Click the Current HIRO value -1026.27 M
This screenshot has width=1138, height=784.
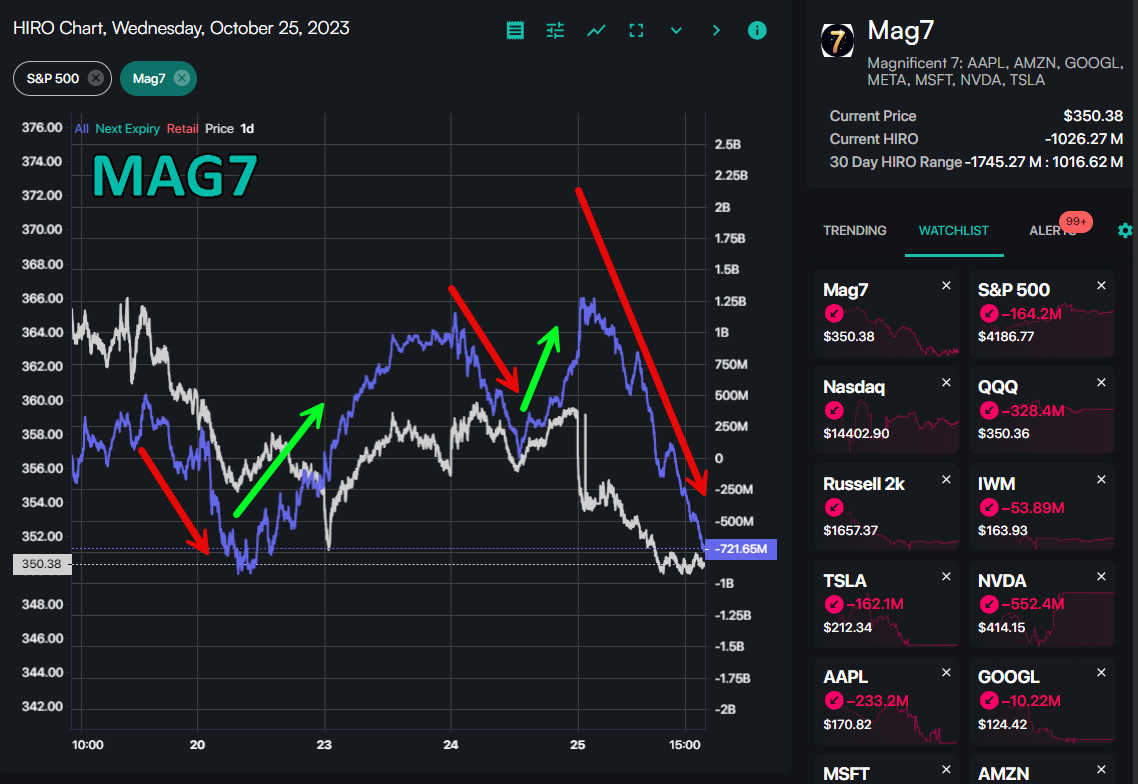1084,139
